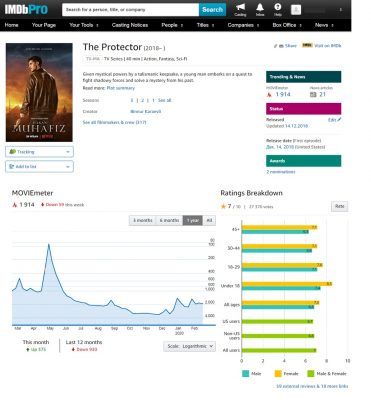Select season 3 link
This screenshot has height=400, width=371.
[x=132, y=100]
